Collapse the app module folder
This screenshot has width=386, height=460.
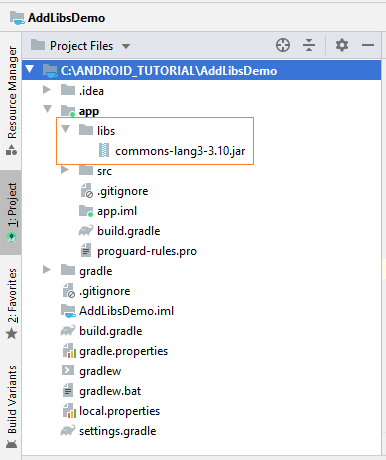click(48, 109)
